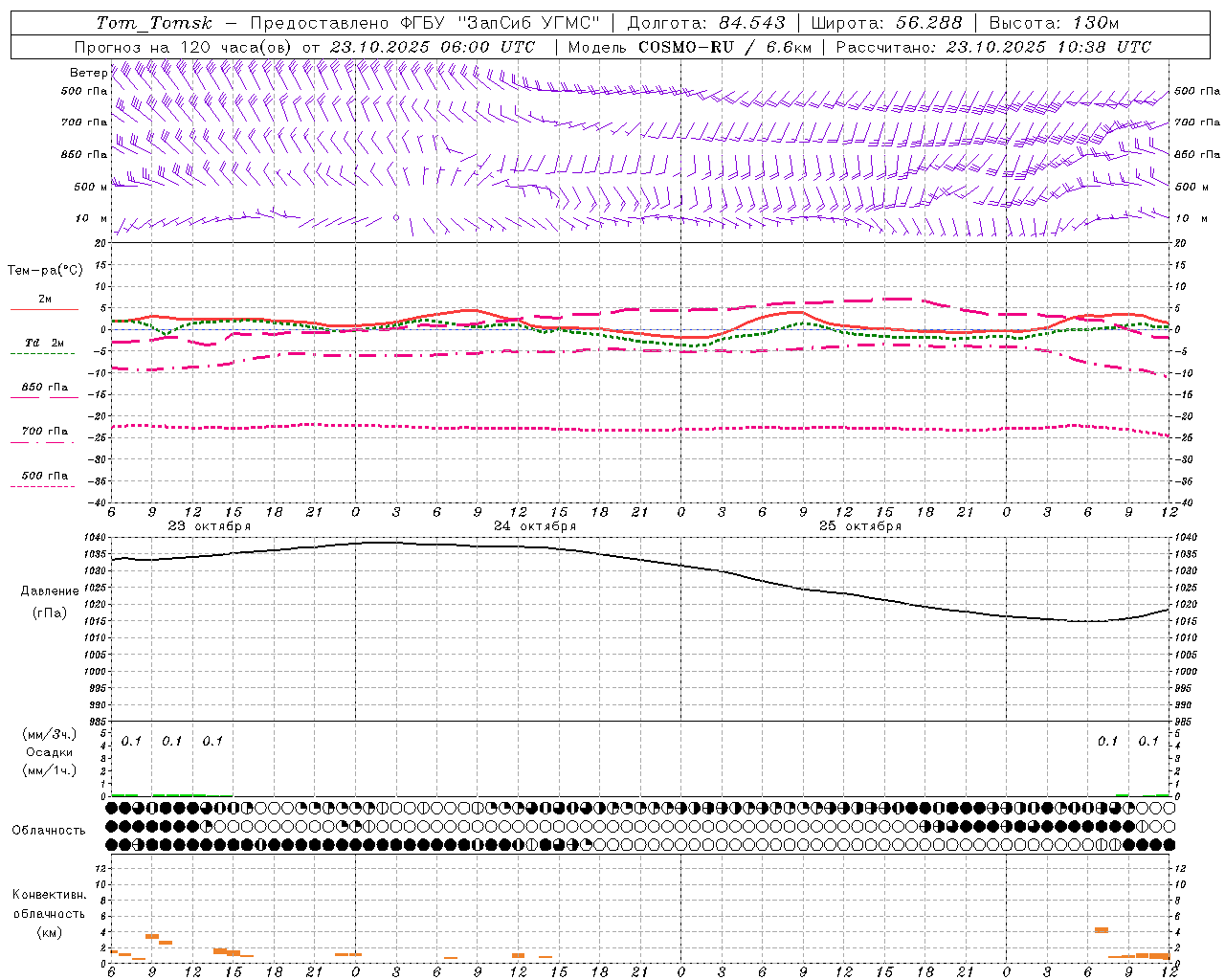The width and height of the screenshot is (1225, 980).
Task: Click 'Прогноз на 120 часа(ов)' forecast text
Action: tap(184, 47)
